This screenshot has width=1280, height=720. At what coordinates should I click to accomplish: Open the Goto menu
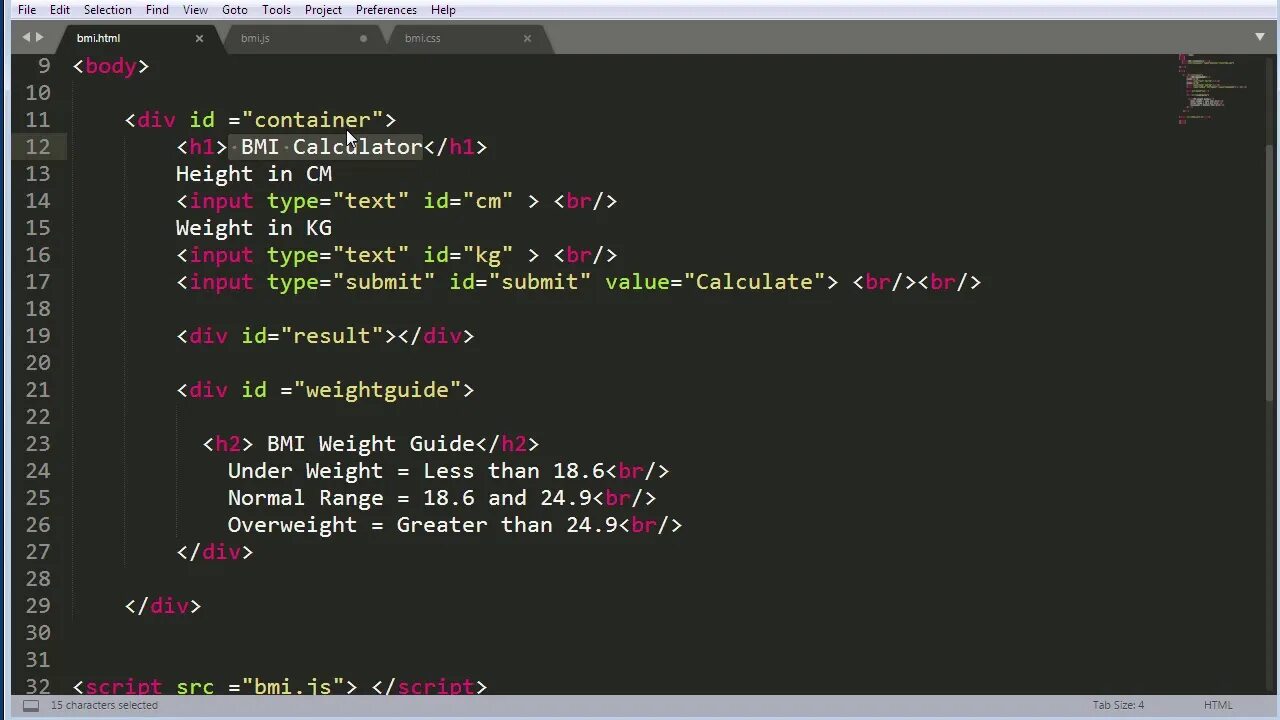[235, 10]
